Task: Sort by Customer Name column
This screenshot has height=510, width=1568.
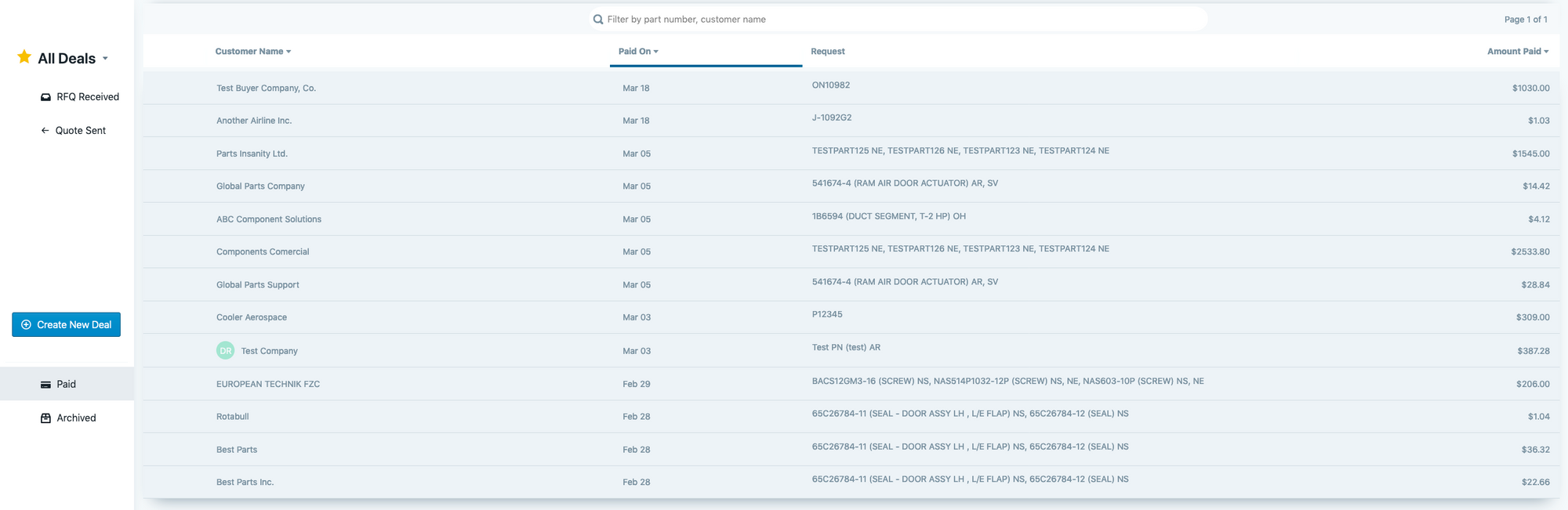Action: 253,52
